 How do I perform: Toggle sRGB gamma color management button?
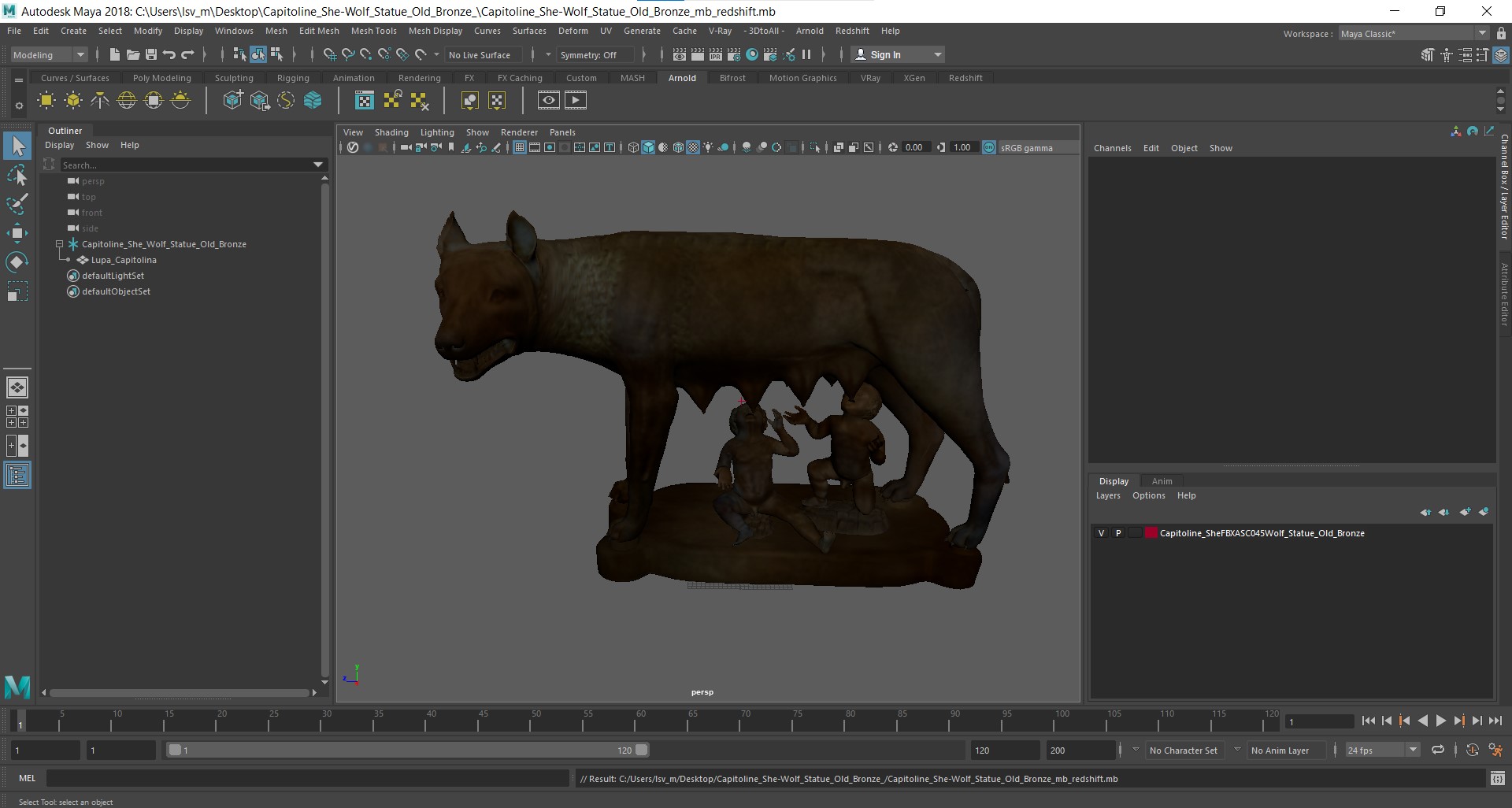click(989, 147)
